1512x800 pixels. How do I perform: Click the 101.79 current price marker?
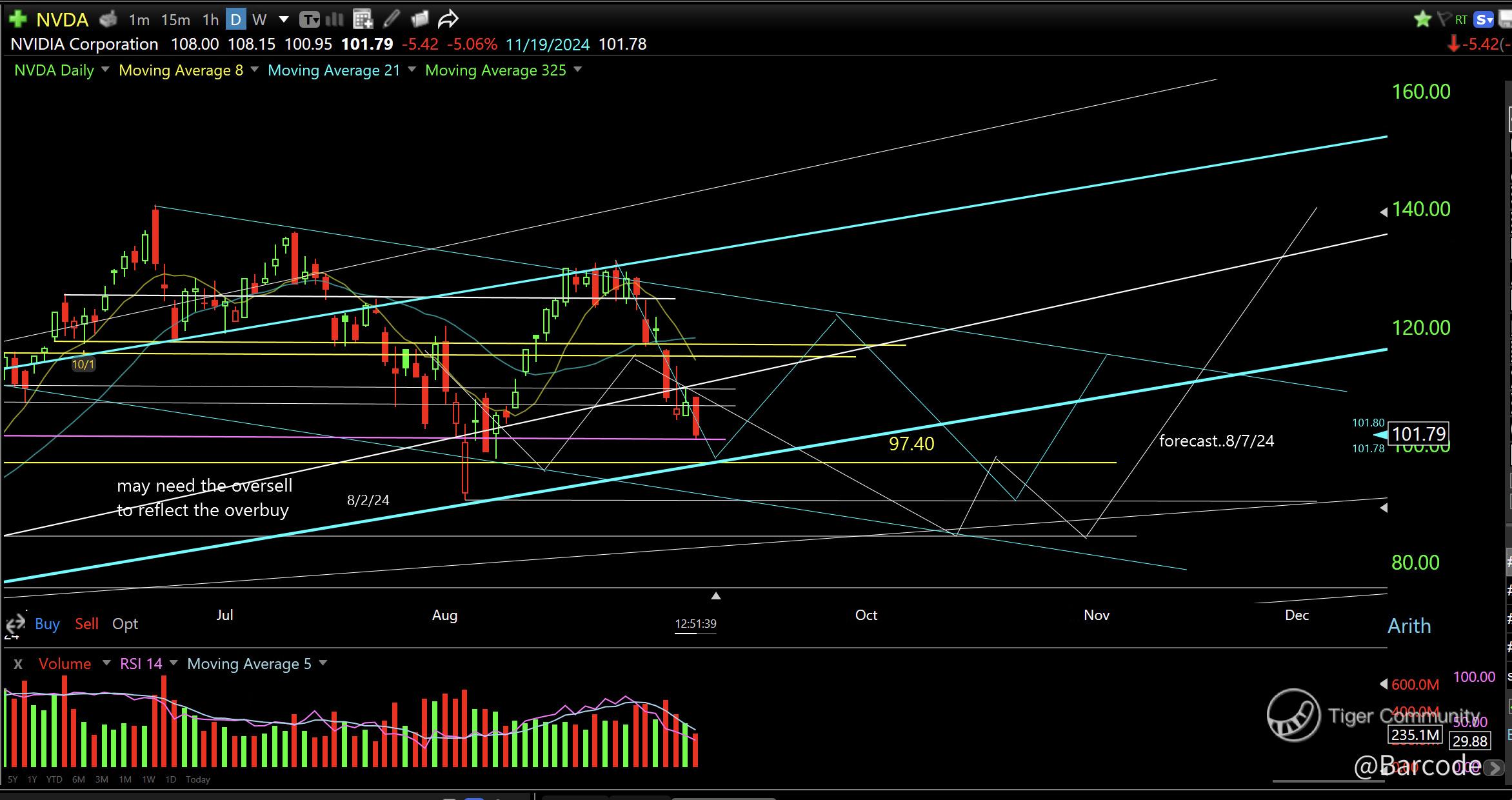tap(1418, 434)
